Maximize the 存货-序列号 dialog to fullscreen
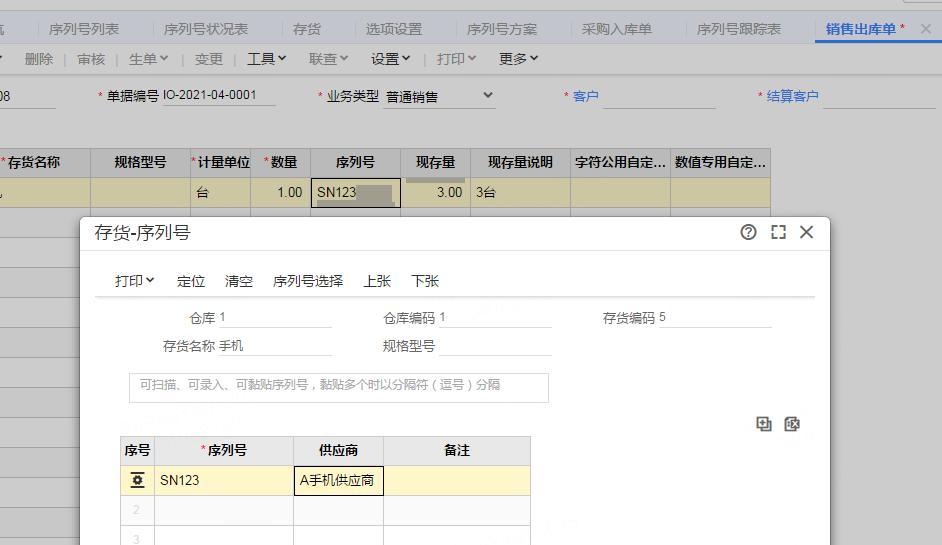The image size is (942, 545). [778, 232]
